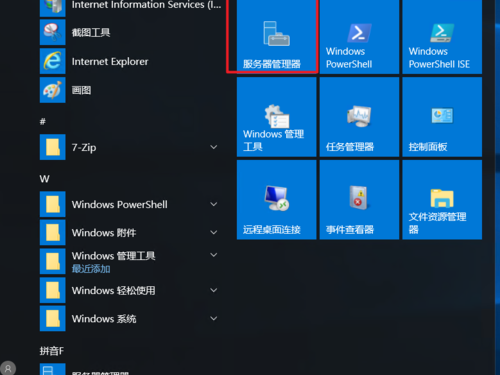The width and height of the screenshot is (500, 375).
Task: Click the Windows 管理工具 folder icon
Action: [53, 261]
